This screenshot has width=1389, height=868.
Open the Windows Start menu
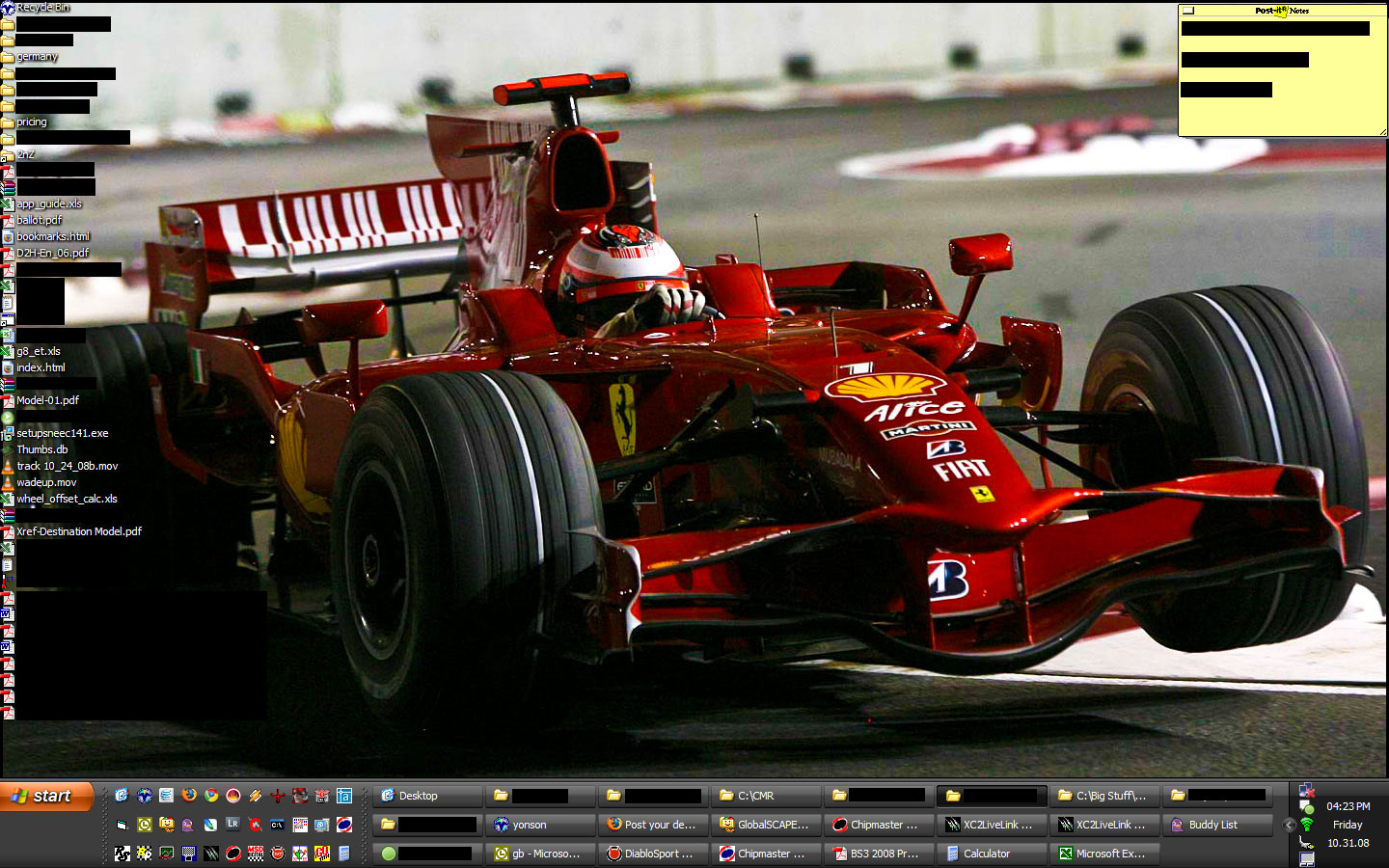47,797
